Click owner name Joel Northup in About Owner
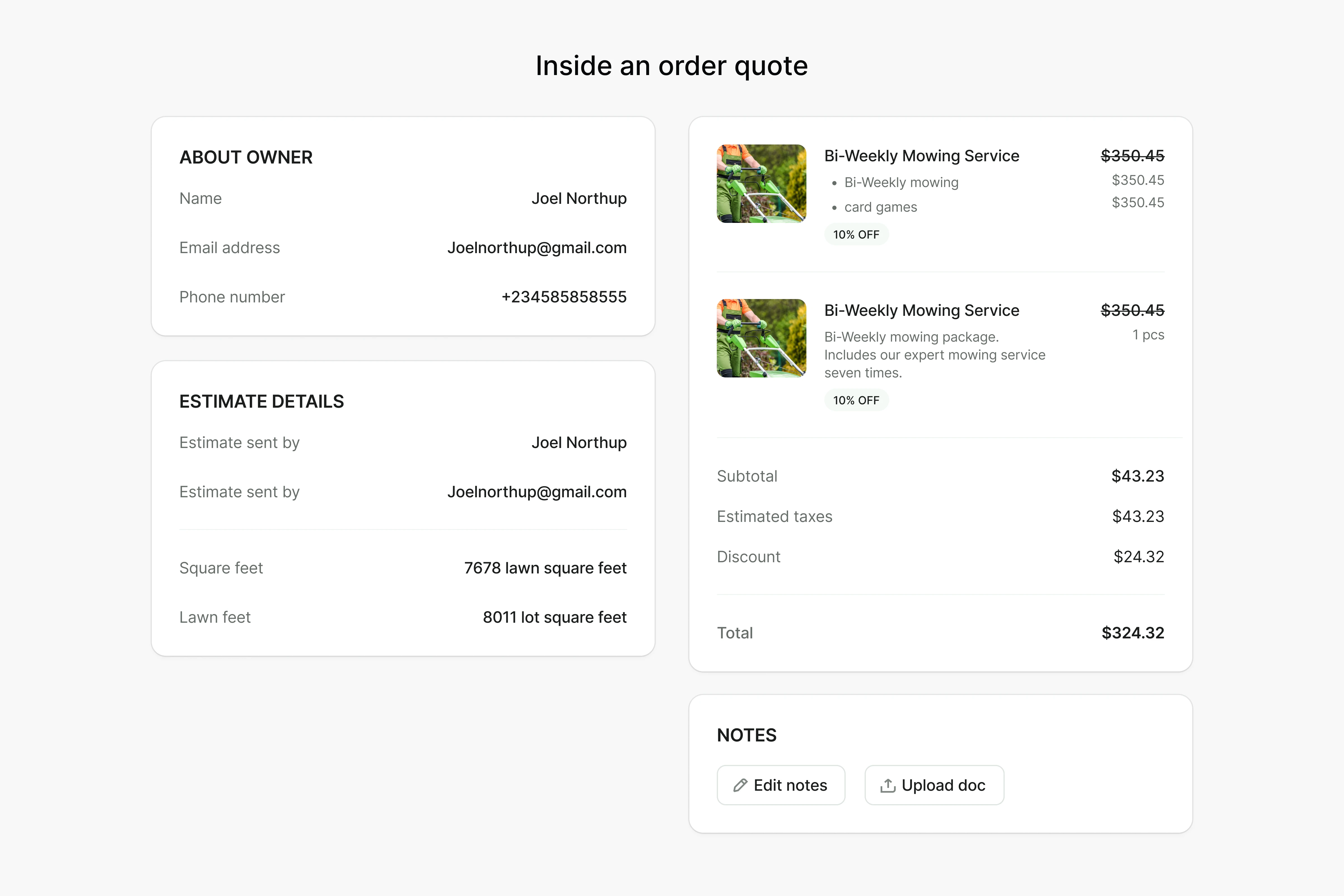Screen dimensions: 1344x896 (x=578, y=198)
